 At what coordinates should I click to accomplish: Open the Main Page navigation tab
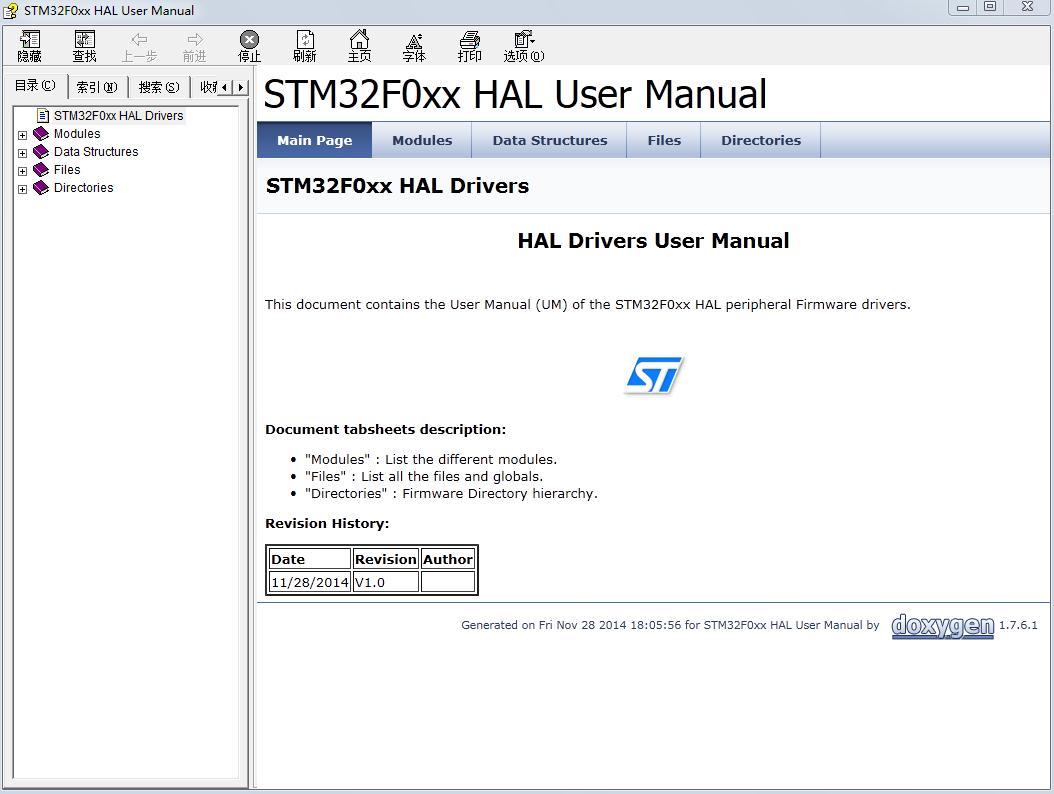[315, 140]
